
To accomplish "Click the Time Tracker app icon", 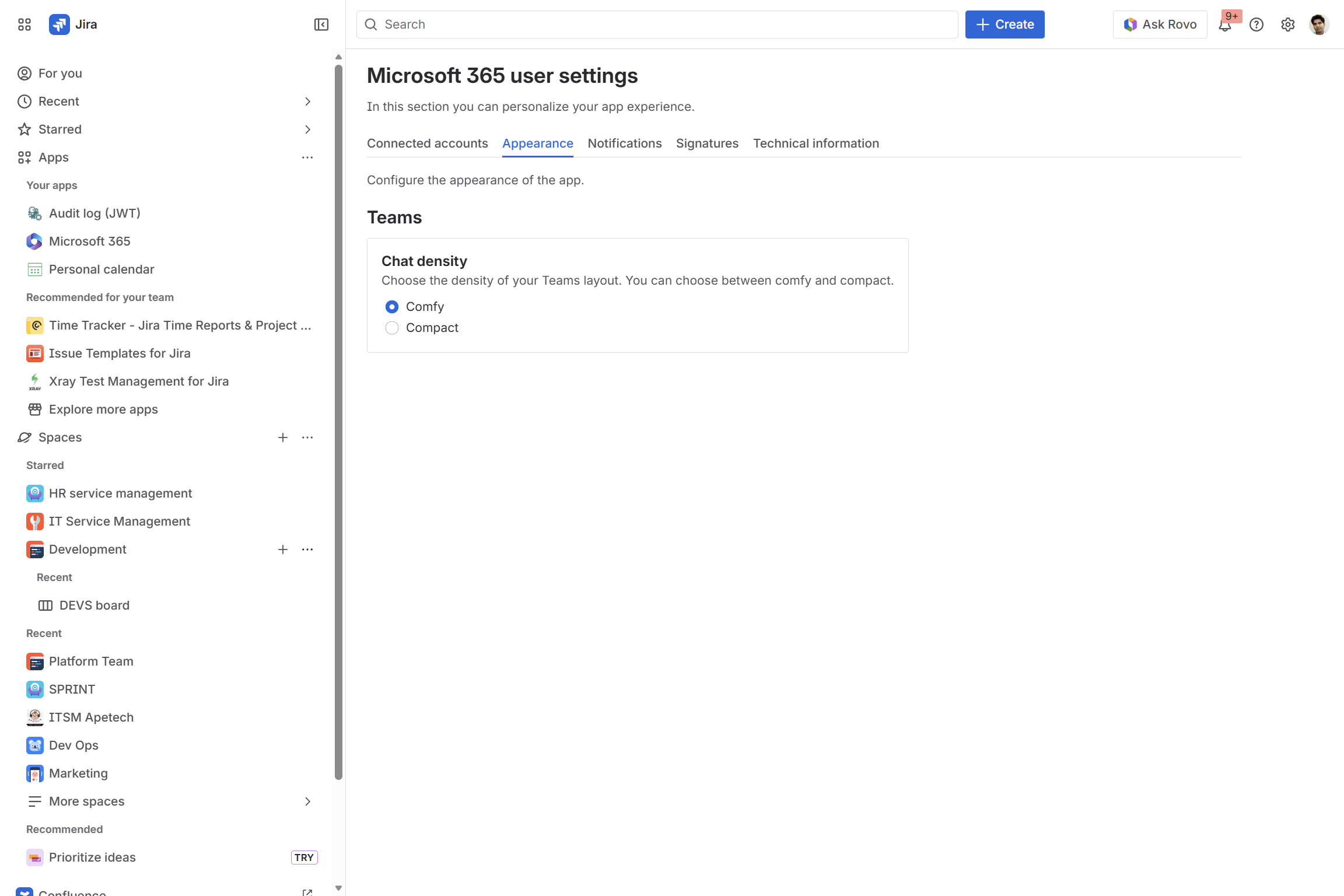I will pyautogui.click(x=35, y=325).
